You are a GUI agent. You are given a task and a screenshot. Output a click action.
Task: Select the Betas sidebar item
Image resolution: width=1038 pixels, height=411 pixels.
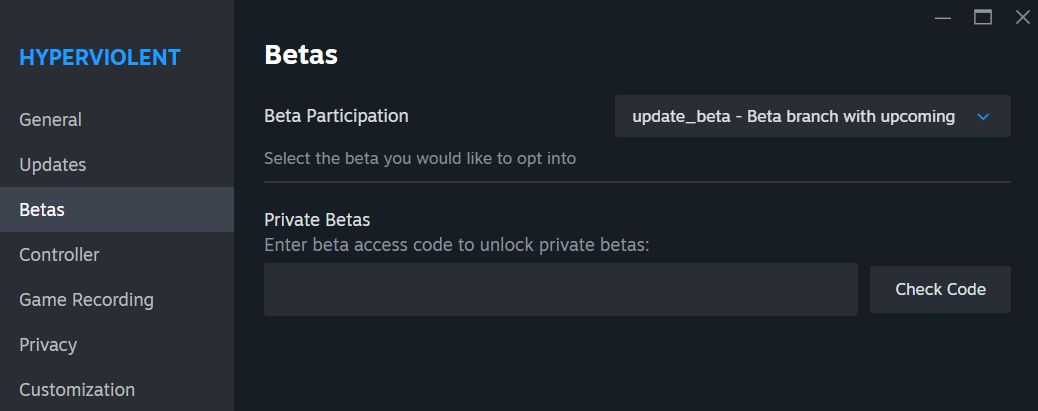point(42,210)
